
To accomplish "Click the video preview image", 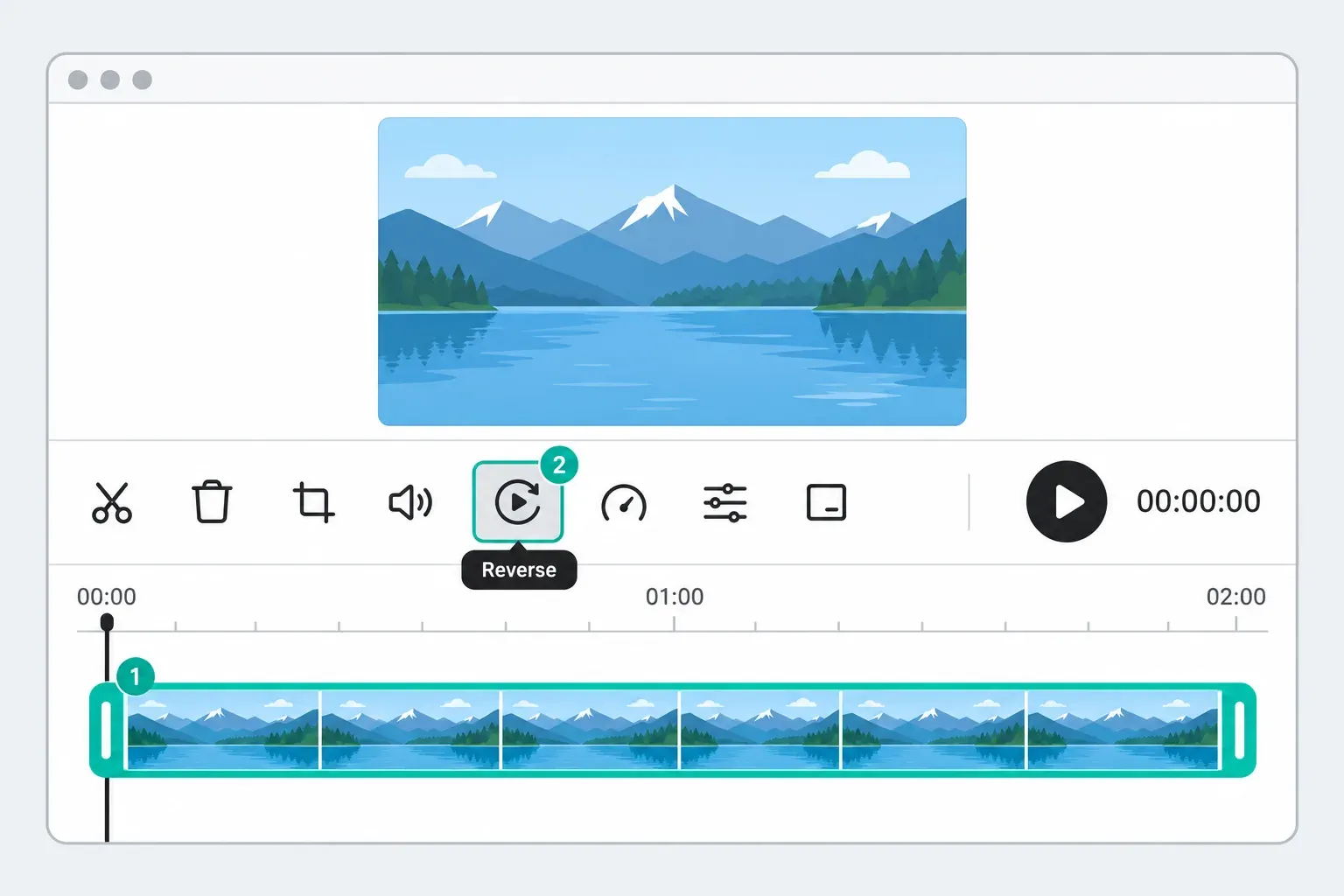I will pyautogui.click(x=672, y=271).
